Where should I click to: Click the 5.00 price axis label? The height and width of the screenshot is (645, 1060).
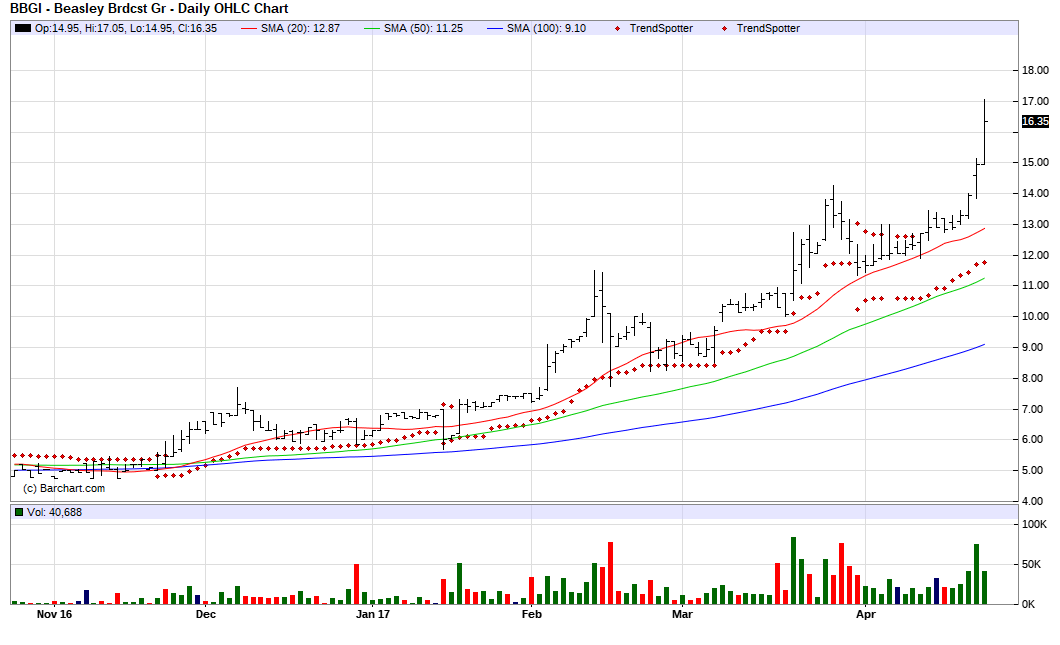point(1035,471)
